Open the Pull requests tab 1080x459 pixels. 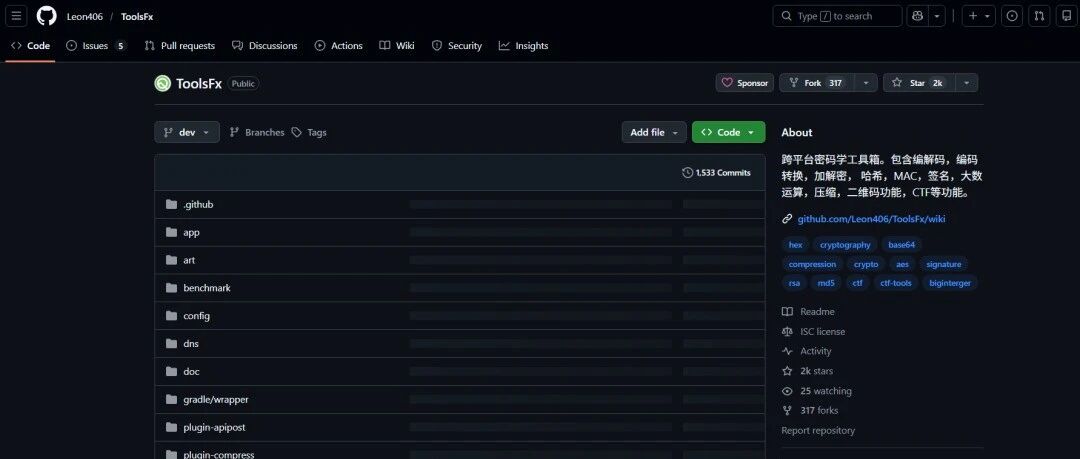(179, 45)
